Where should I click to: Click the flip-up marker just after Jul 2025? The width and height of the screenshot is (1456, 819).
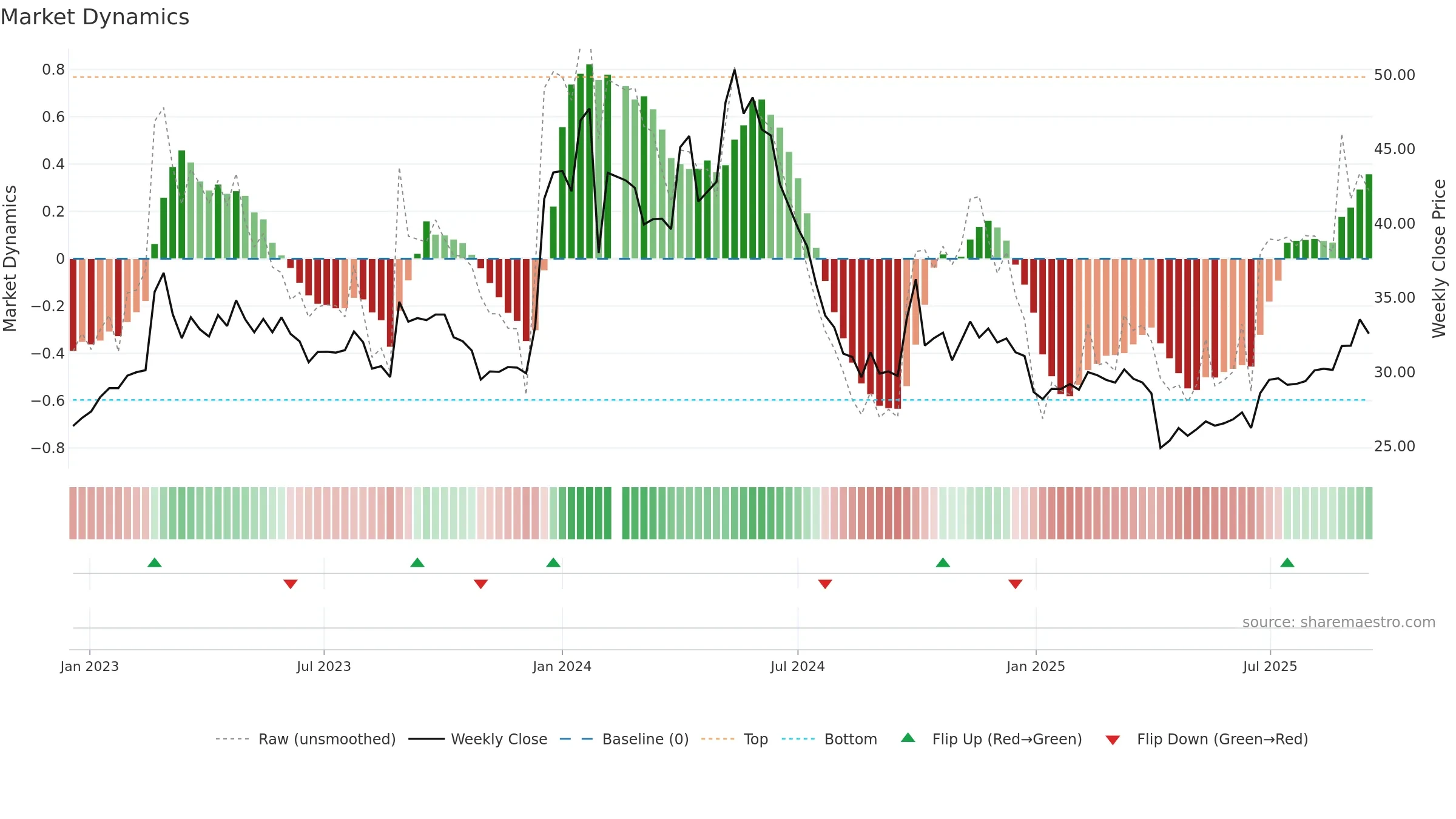[1287, 562]
